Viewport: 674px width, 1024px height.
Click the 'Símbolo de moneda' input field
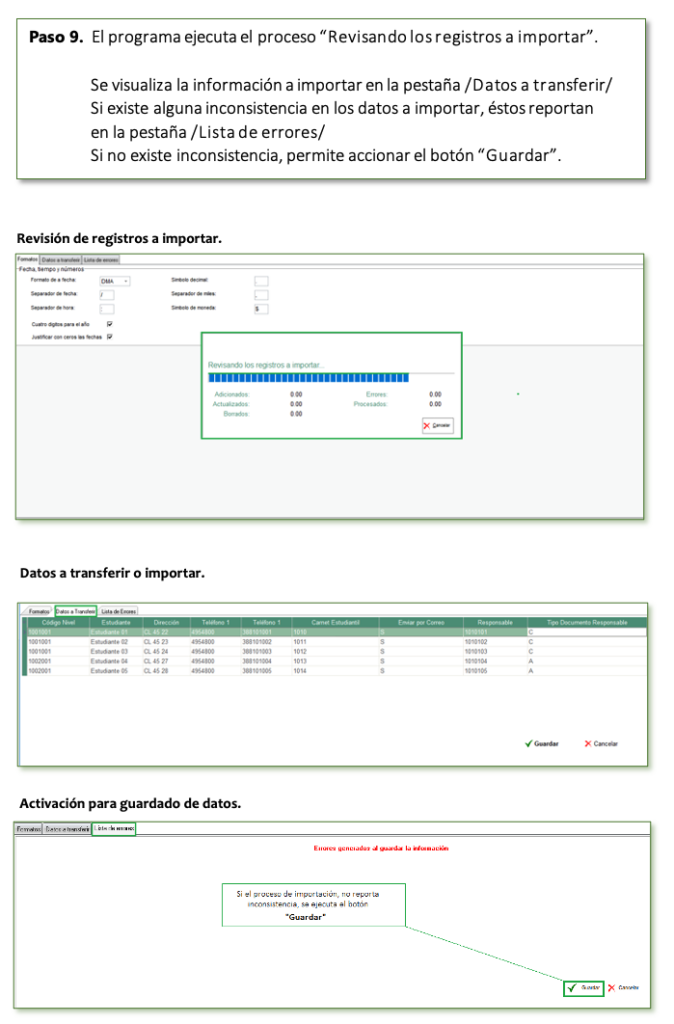261,309
